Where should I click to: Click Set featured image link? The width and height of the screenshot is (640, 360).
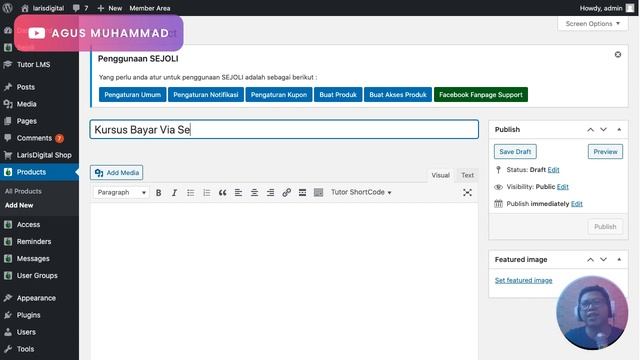click(523, 280)
